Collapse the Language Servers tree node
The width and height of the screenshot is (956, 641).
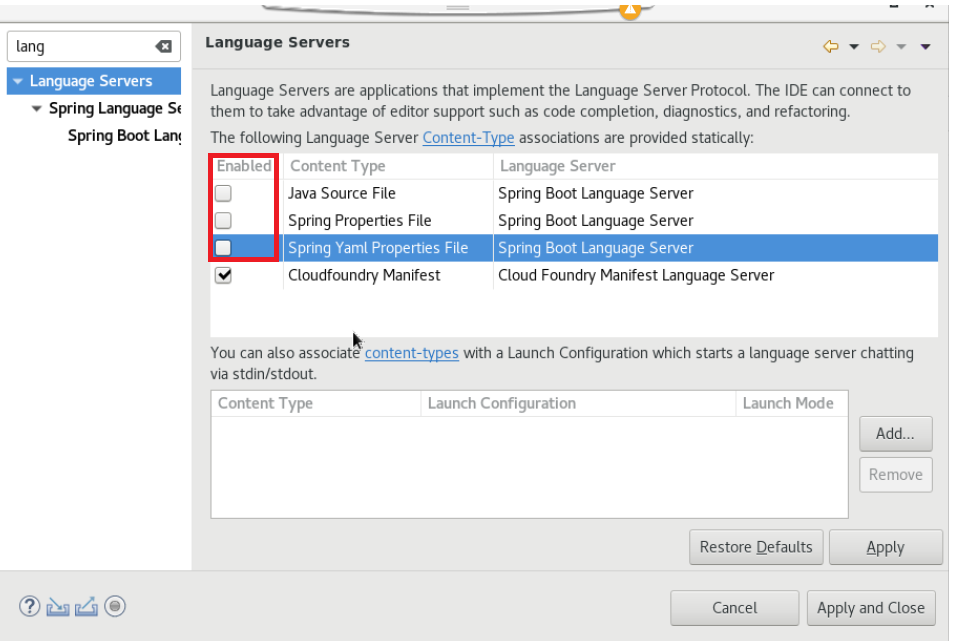pyautogui.click(x=18, y=82)
